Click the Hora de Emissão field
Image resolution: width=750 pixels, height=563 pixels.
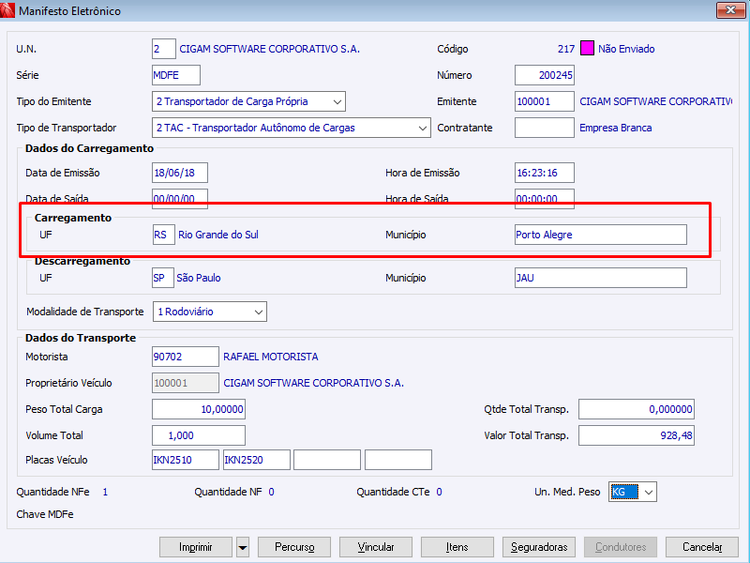(544, 173)
